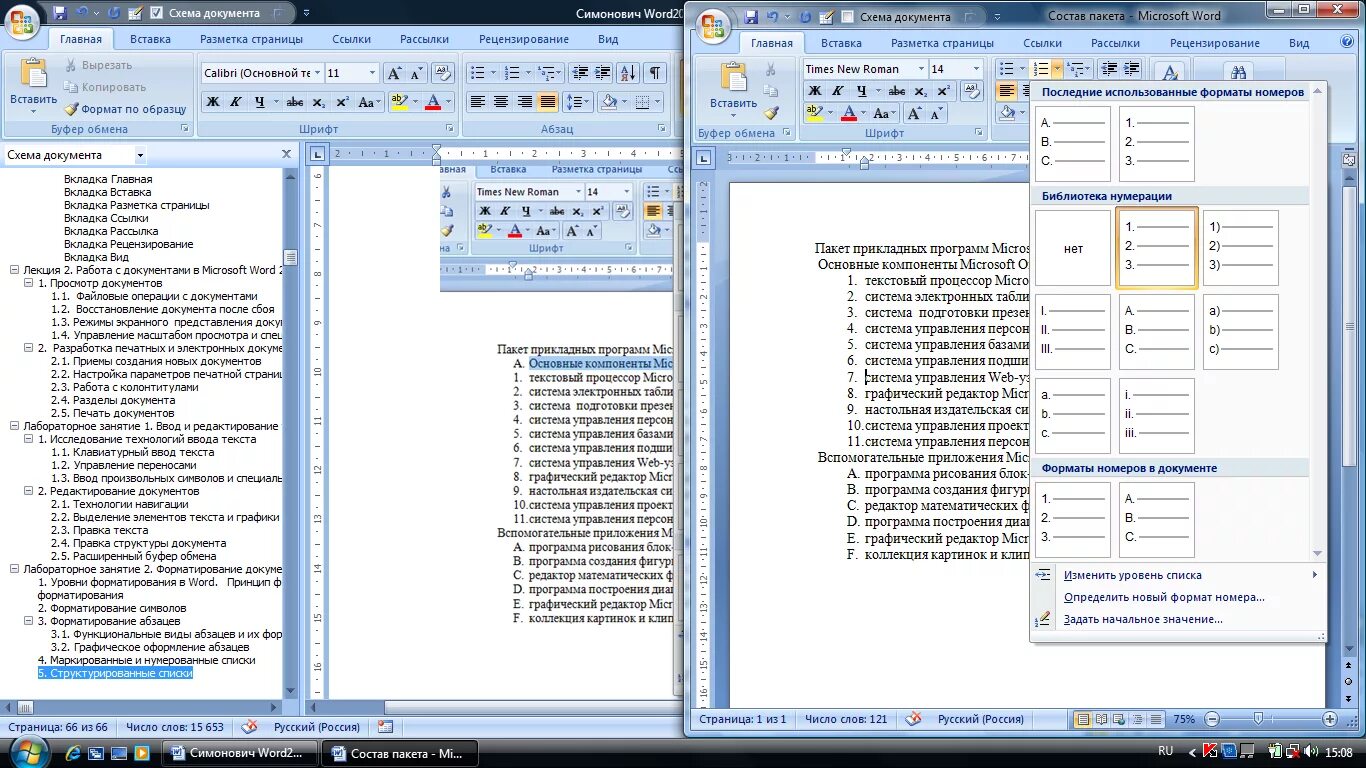The image size is (1366, 768).
Task: Click Italic (К) in Симонович window ribbon
Action: (236, 102)
